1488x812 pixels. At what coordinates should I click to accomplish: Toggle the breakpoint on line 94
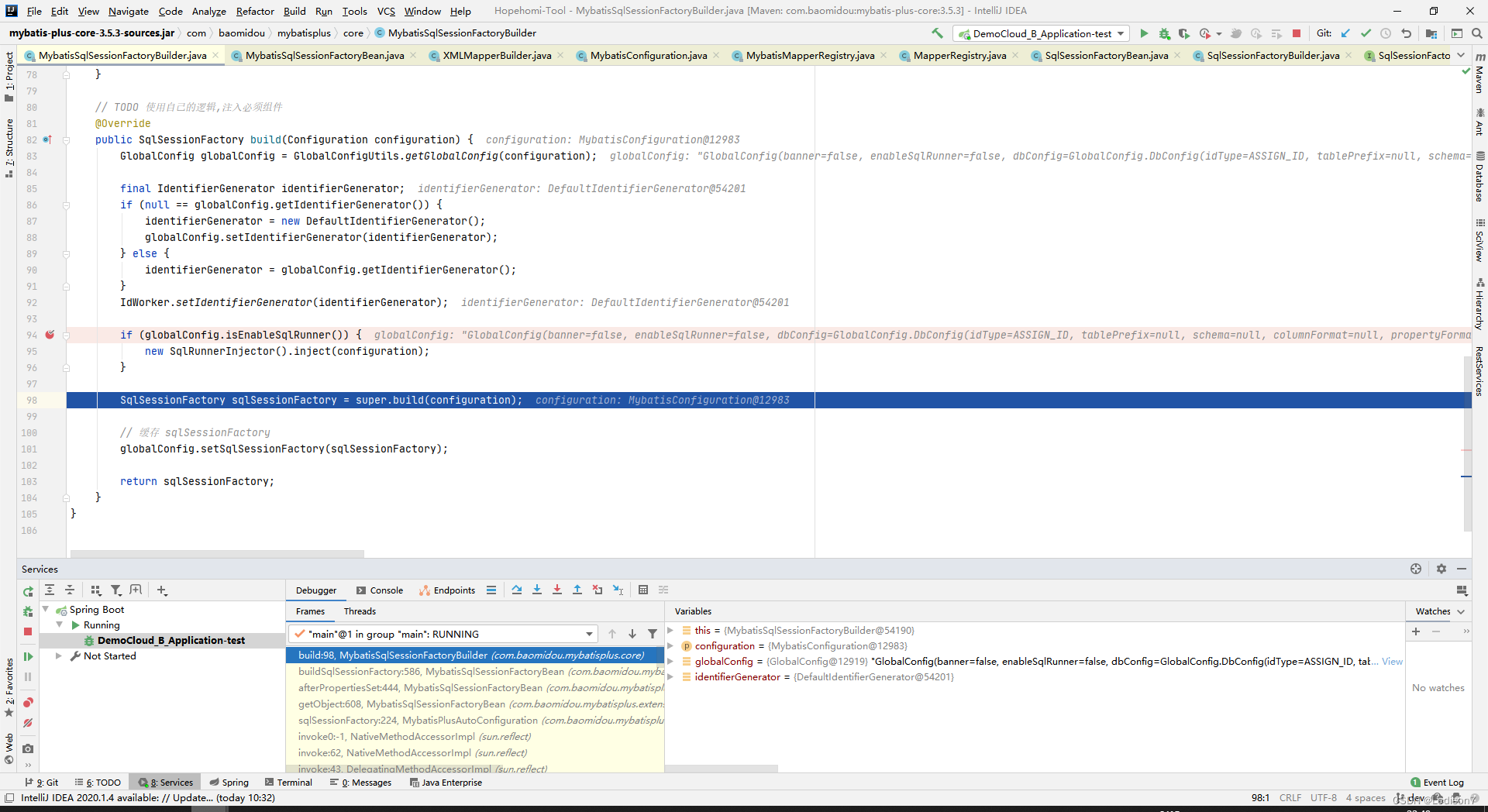coord(50,335)
